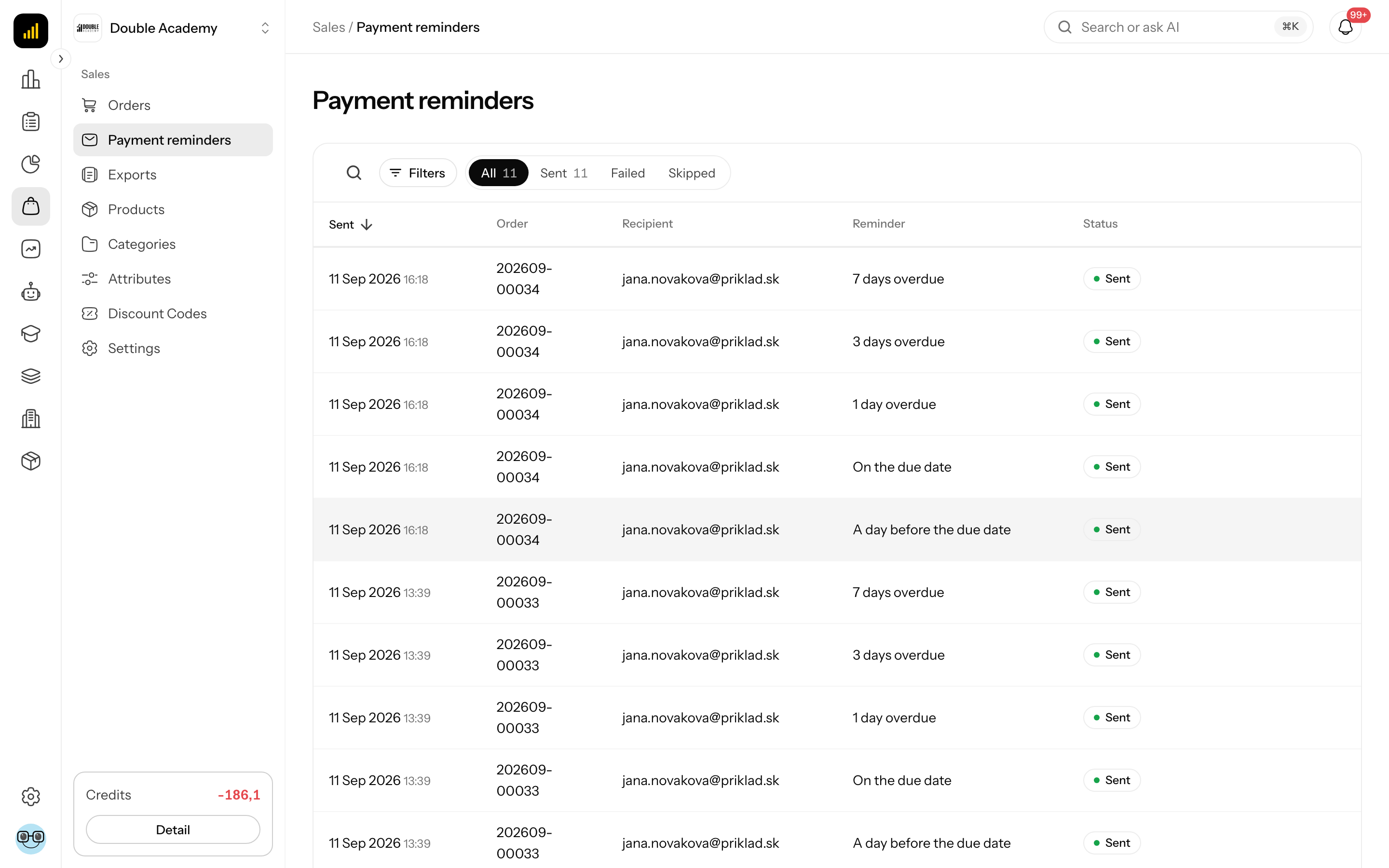Click the table search magnifier icon

pos(354,173)
